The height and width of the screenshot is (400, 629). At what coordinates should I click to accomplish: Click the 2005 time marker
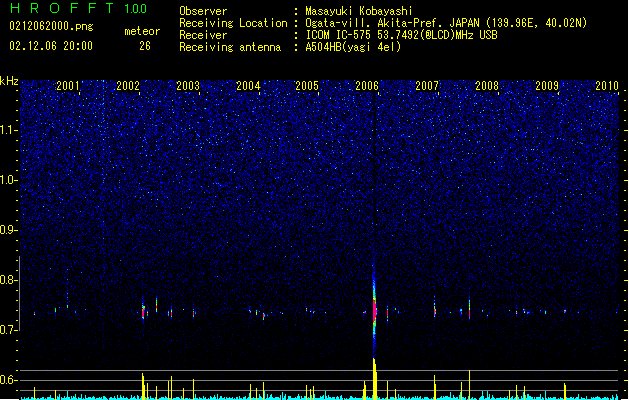[307, 85]
